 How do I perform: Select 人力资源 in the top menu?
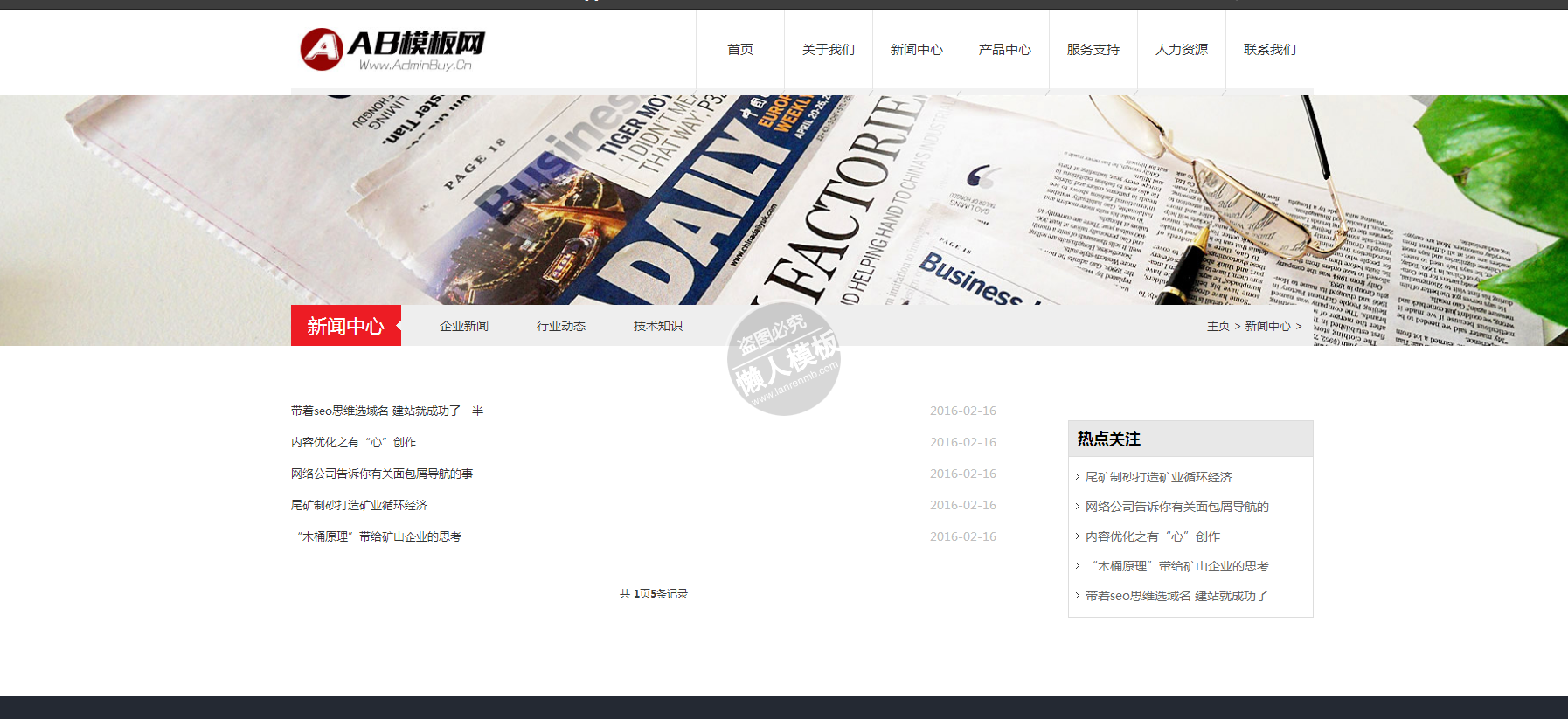point(1182,50)
